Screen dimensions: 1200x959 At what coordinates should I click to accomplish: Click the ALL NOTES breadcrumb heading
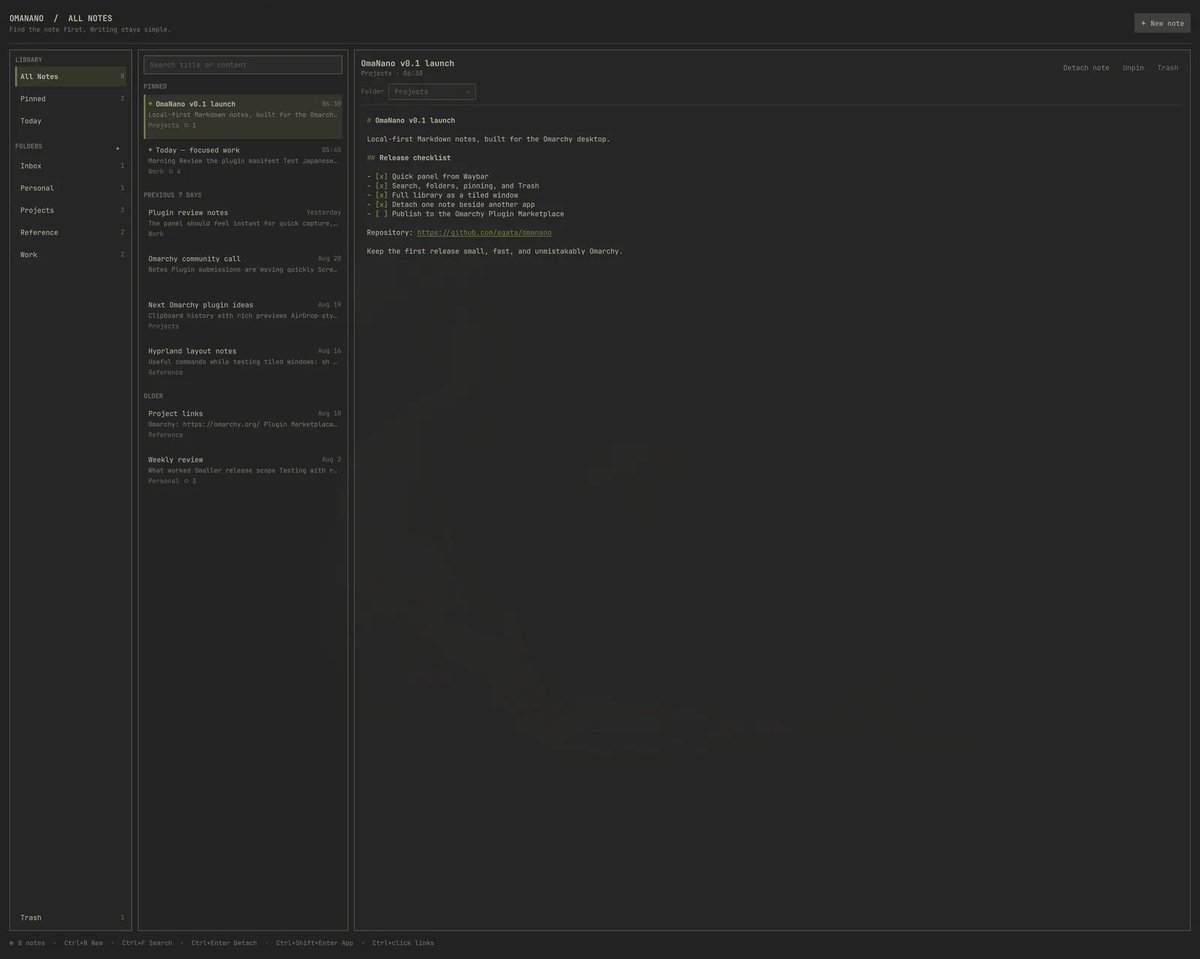click(x=90, y=18)
